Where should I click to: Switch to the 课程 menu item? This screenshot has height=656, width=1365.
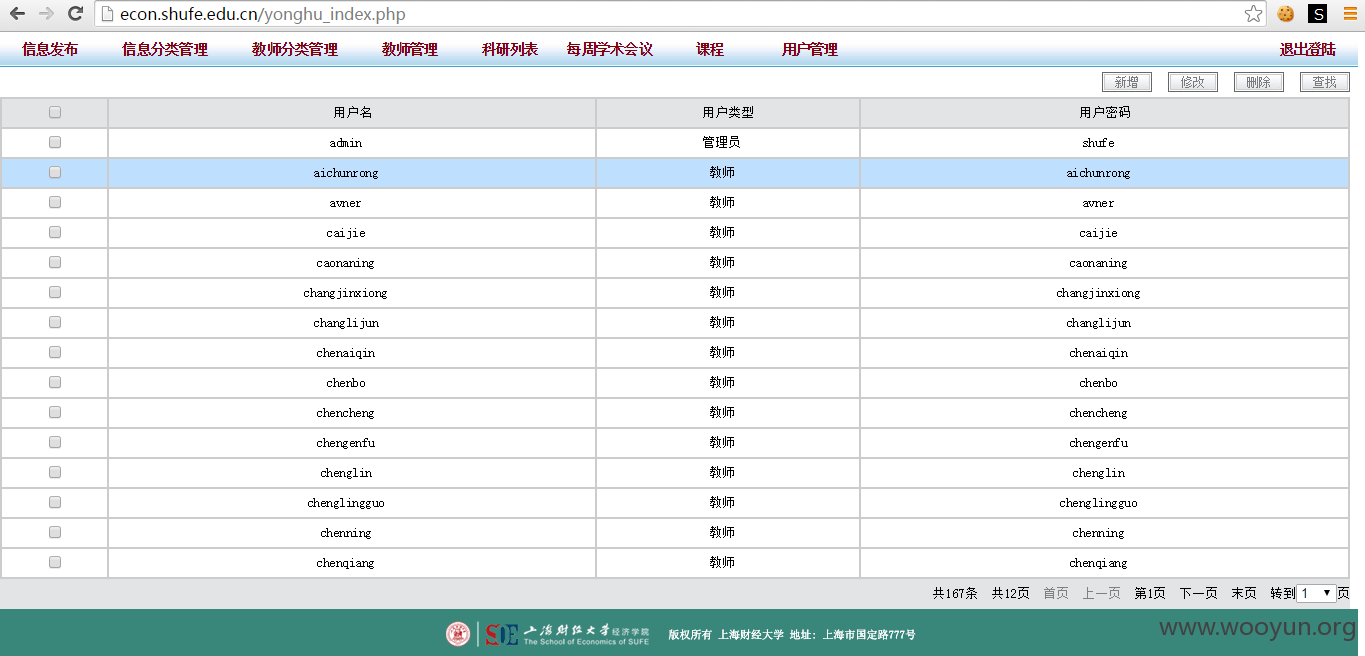click(x=710, y=49)
